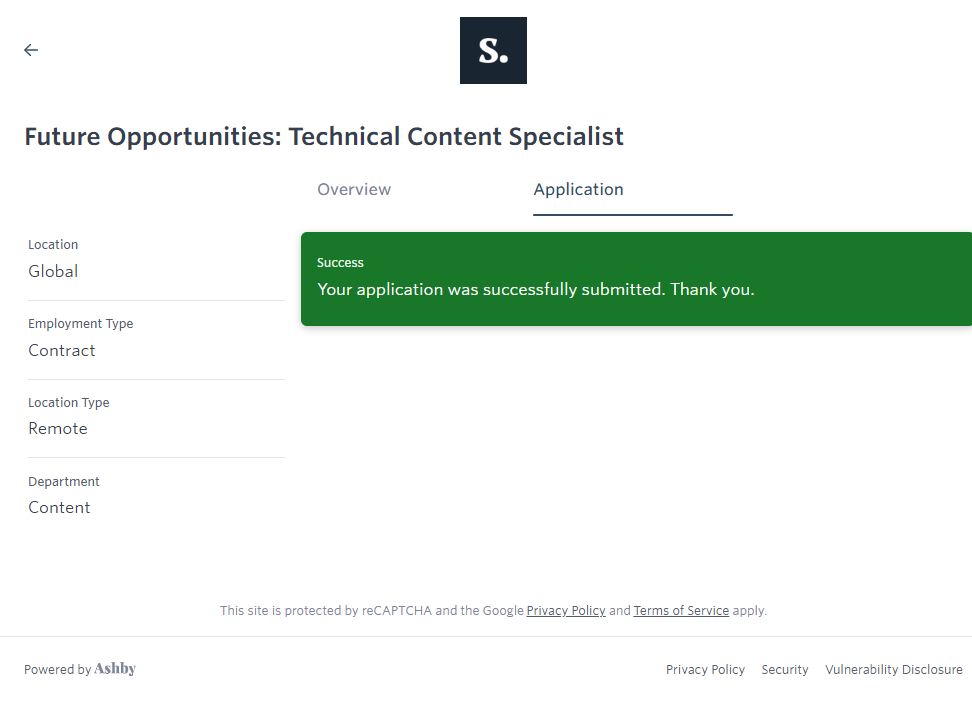972x703 pixels.
Task: Open the Terms of Service link
Action: 681,610
